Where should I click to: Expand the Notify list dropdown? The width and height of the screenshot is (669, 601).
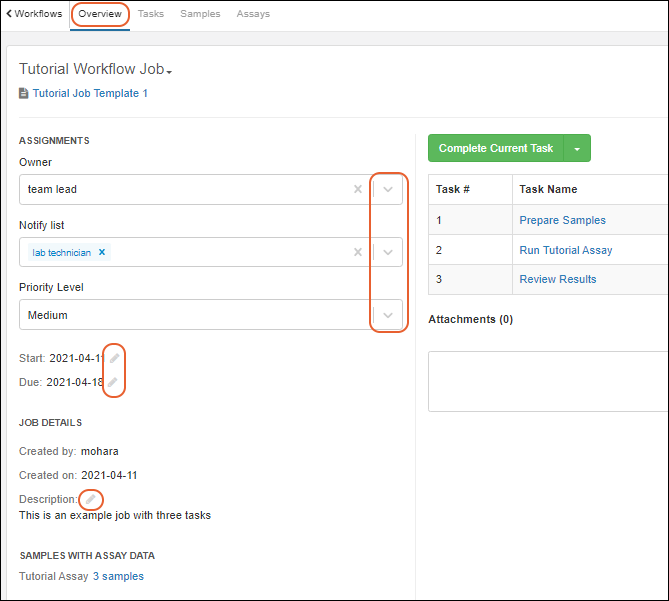click(389, 252)
